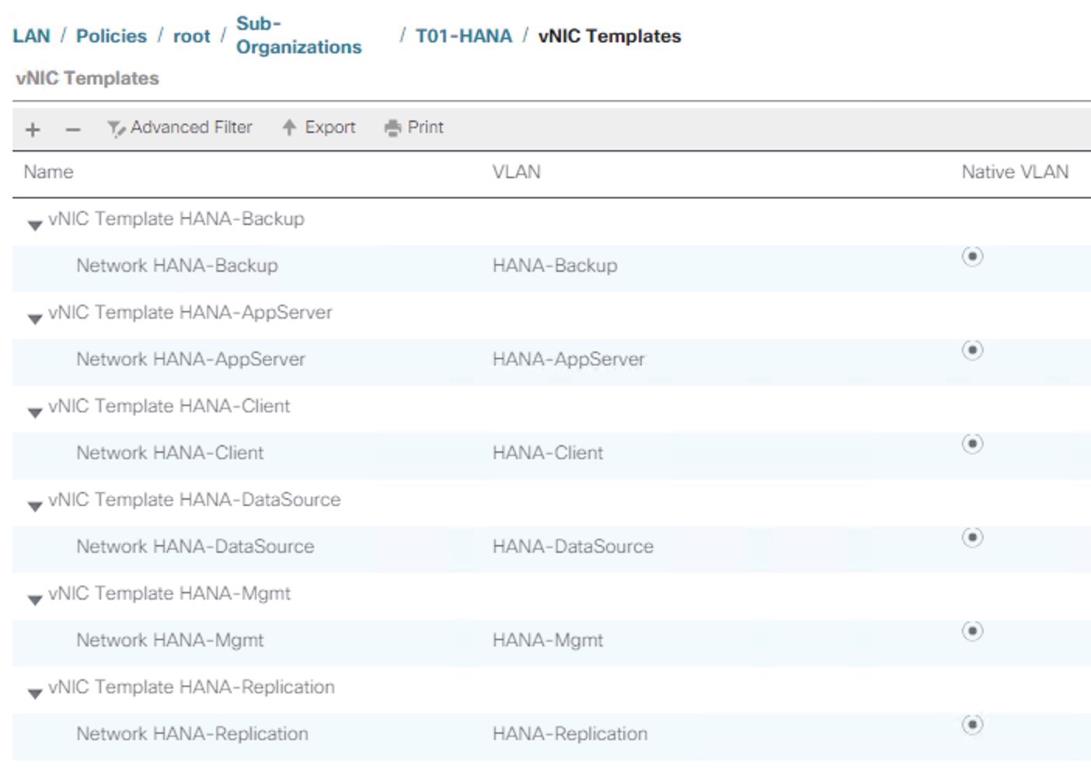Open the Advanced Filter funnel option

pos(180,127)
